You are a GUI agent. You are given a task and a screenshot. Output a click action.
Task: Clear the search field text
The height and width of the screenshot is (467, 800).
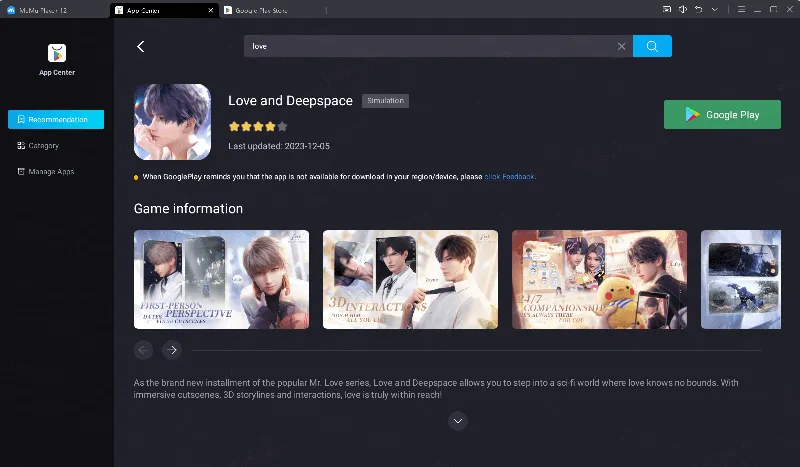[x=621, y=46]
